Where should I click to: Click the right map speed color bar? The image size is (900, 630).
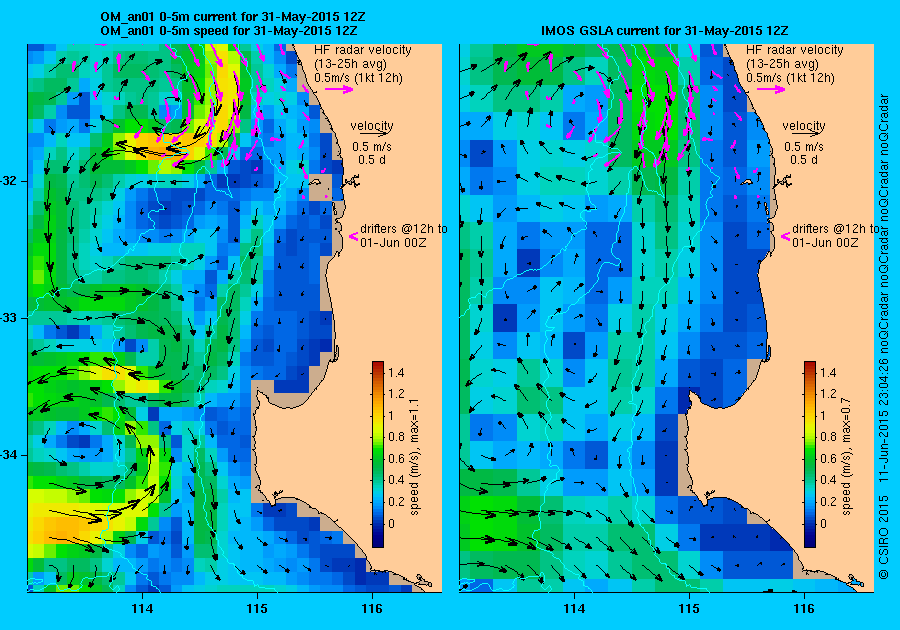pos(810,454)
